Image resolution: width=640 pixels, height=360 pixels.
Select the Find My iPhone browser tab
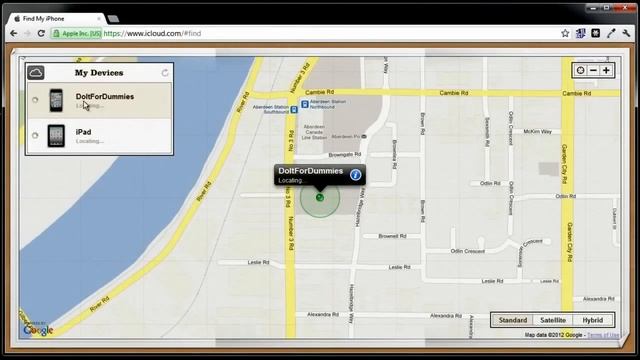pyautogui.click(x=56, y=19)
